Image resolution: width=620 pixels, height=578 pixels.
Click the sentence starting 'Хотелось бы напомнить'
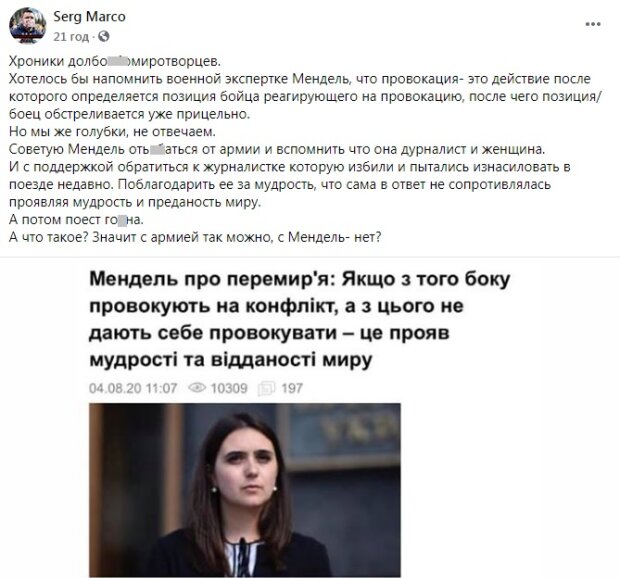coord(304,96)
